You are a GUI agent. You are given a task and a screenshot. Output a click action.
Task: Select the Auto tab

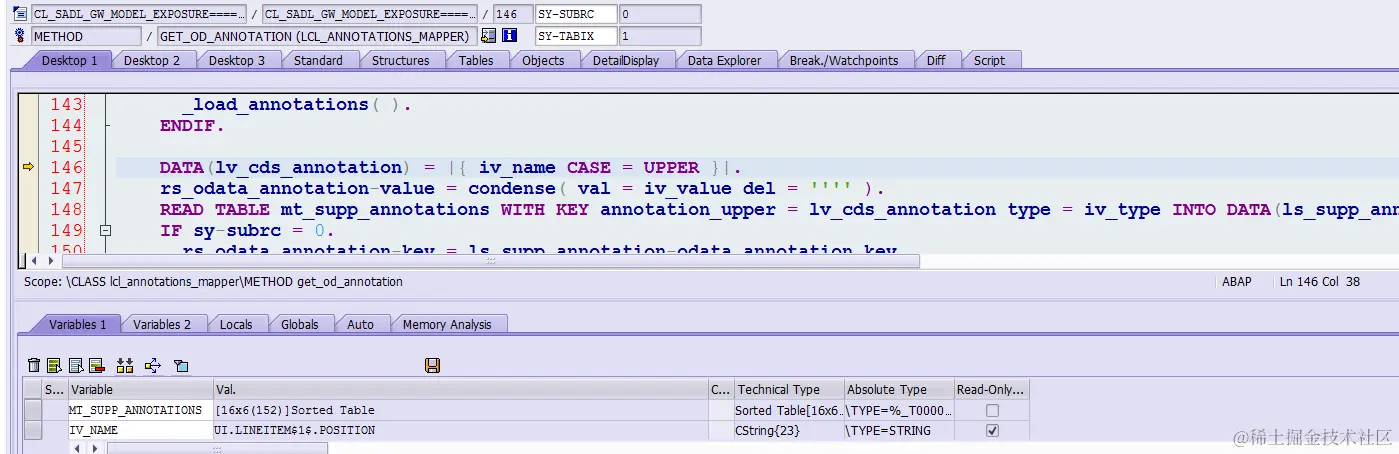pyautogui.click(x=360, y=324)
